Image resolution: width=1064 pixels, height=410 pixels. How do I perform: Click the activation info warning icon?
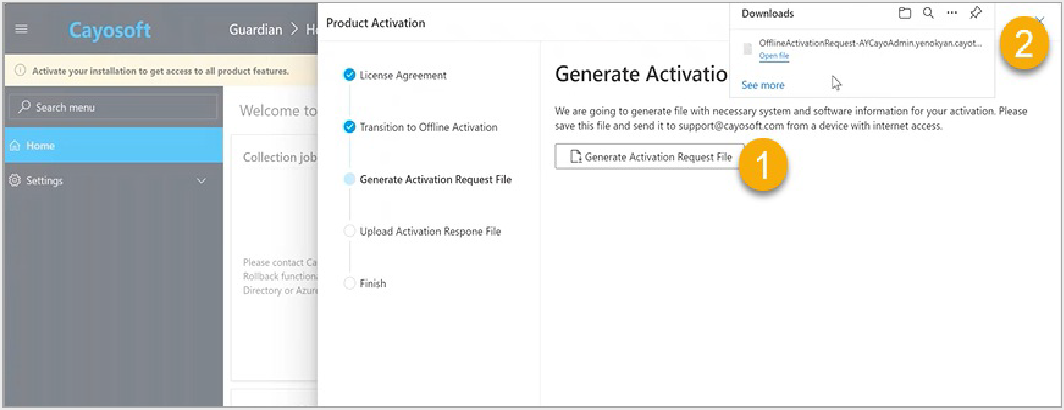[x=20, y=71]
